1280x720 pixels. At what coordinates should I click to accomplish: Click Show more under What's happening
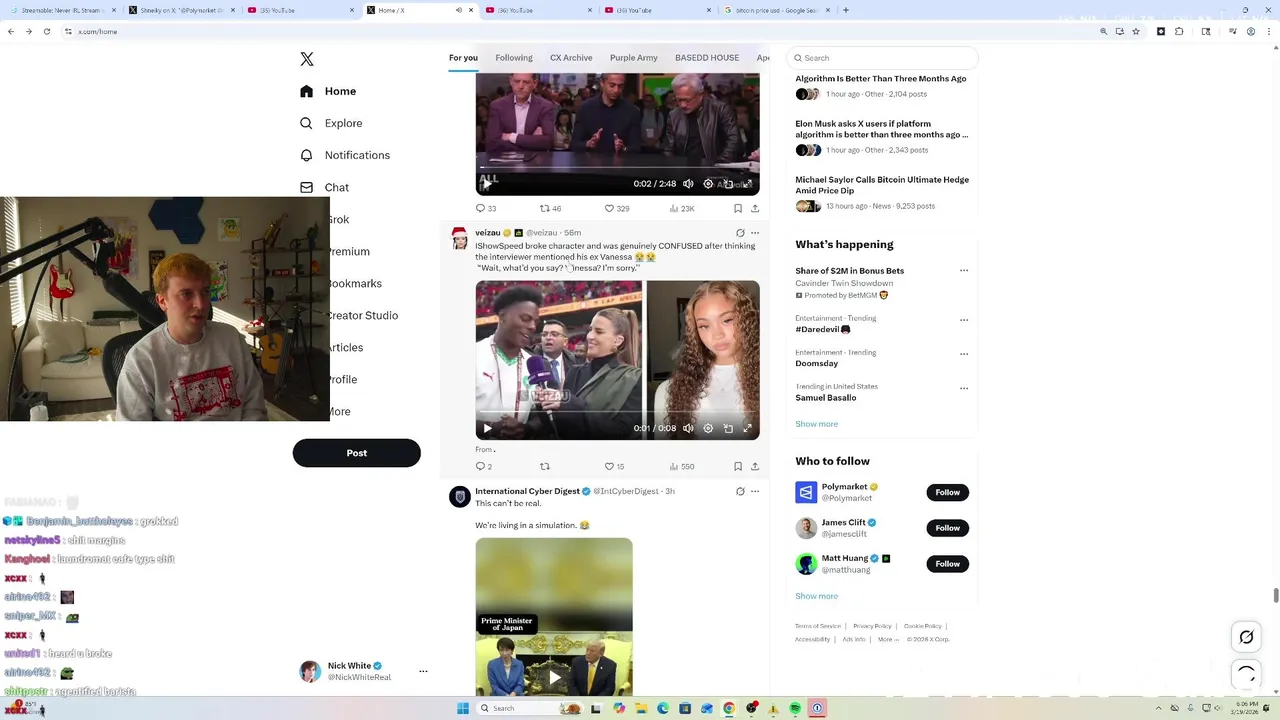(817, 424)
